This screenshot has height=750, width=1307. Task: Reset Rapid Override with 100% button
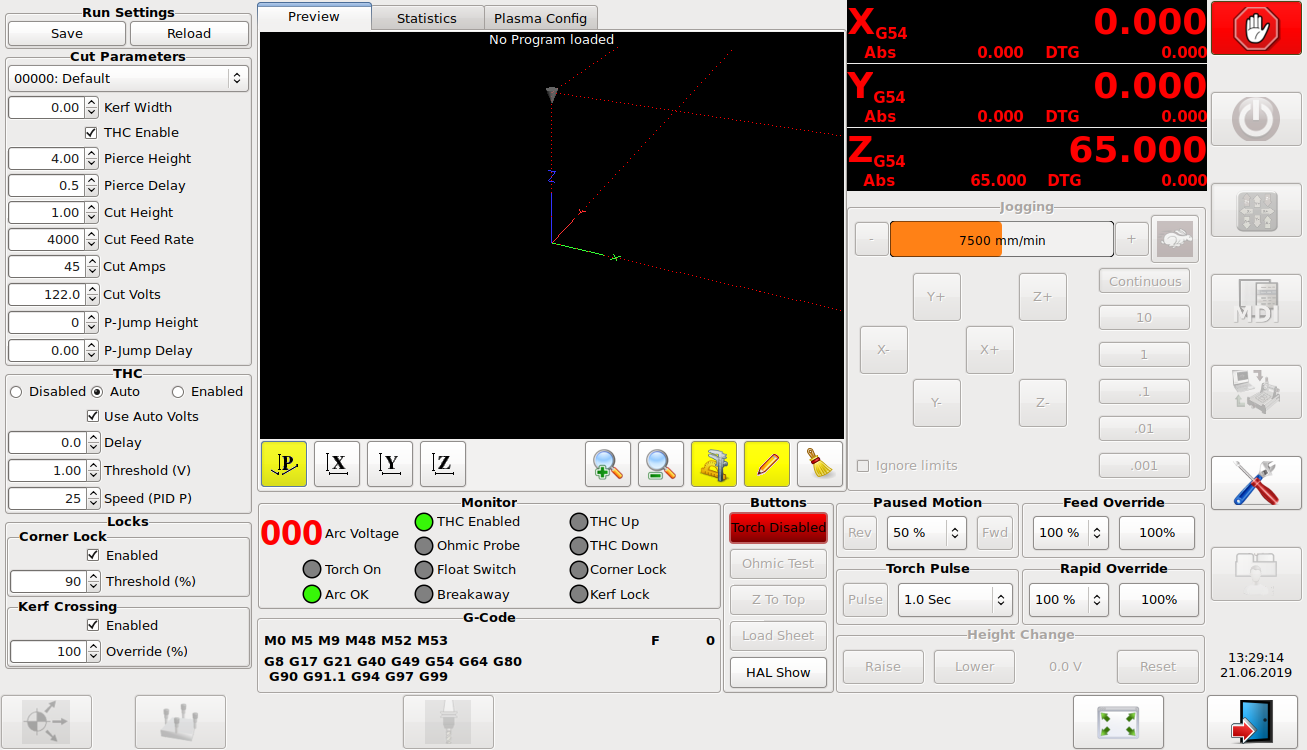[x=1157, y=600]
